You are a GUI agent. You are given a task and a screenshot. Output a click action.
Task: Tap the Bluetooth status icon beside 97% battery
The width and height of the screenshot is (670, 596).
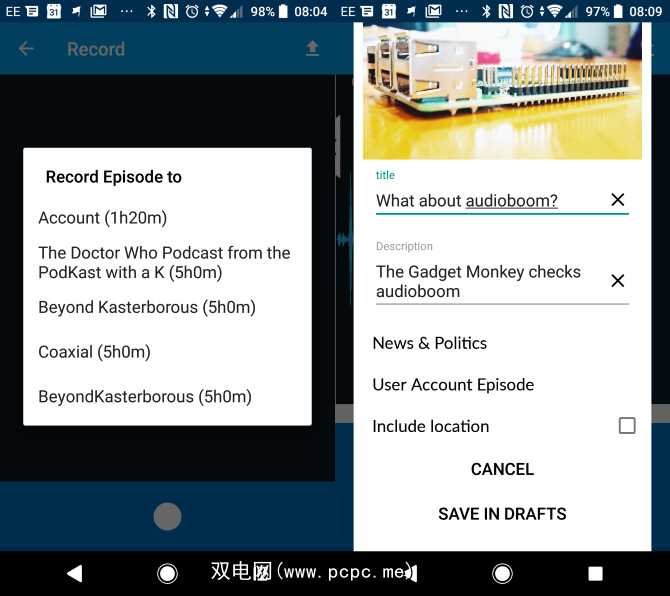(x=486, y=11)
